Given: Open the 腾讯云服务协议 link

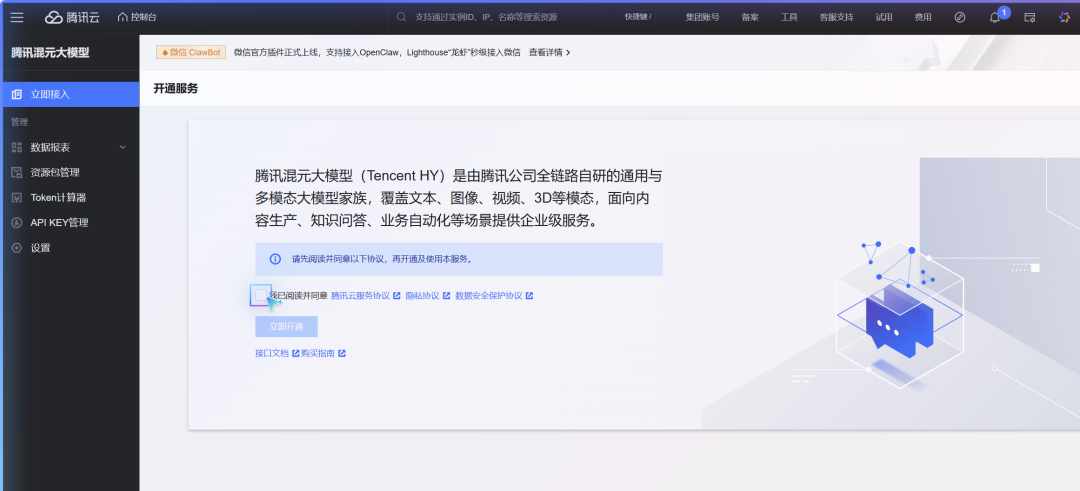Looking at the screenshot, I should 360,296.
